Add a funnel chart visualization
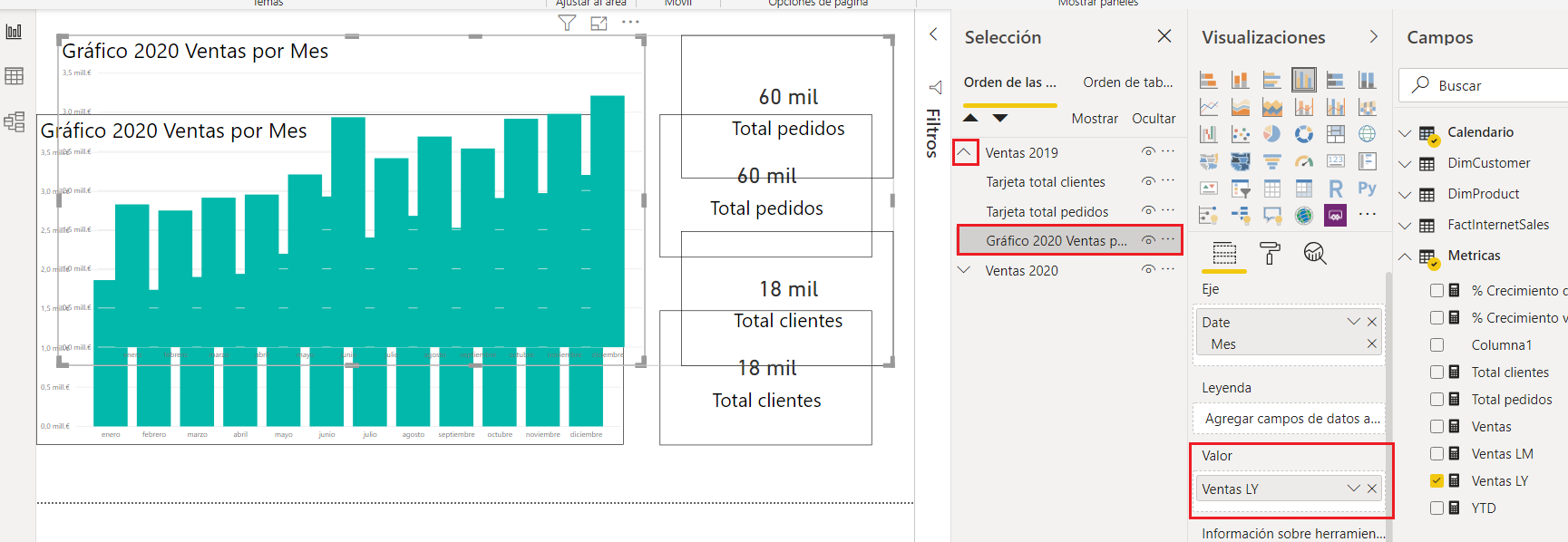 click(1272, 161)
